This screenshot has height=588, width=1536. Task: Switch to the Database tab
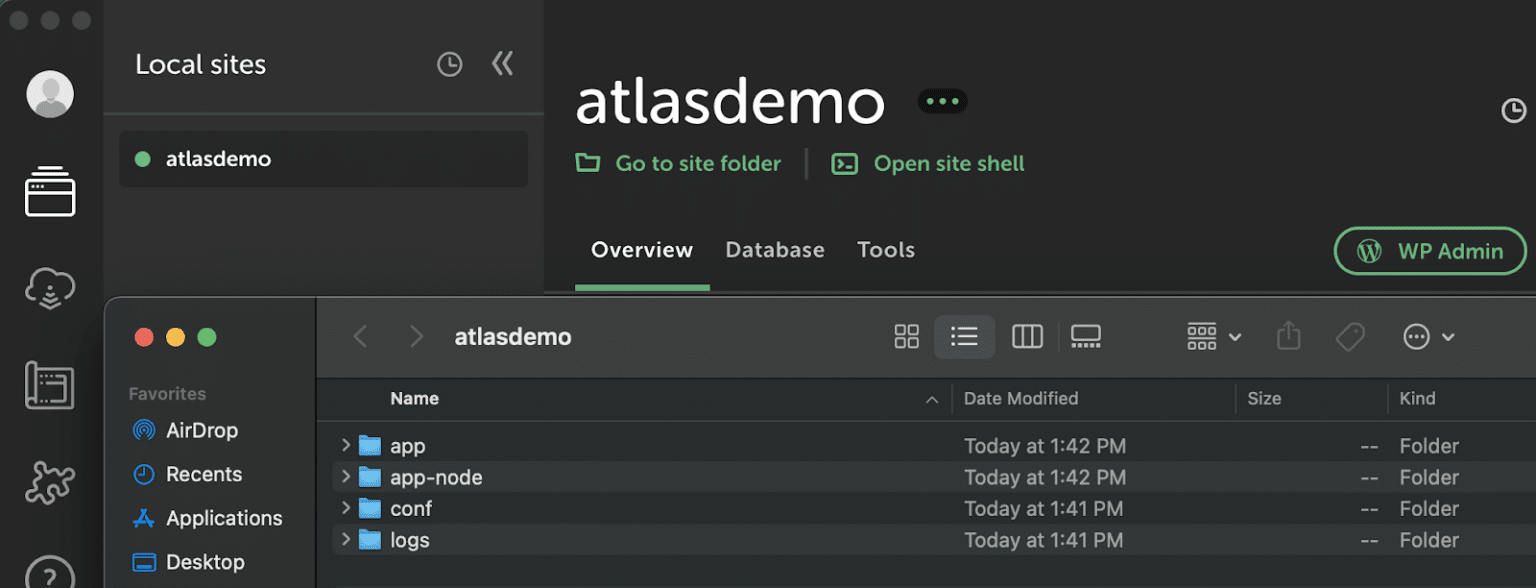(x=775, y=250)
